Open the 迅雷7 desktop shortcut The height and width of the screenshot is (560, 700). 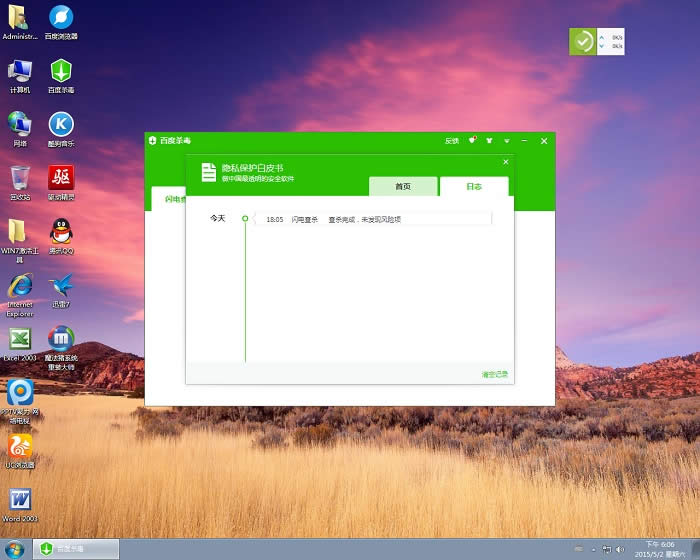coord(62,287)
